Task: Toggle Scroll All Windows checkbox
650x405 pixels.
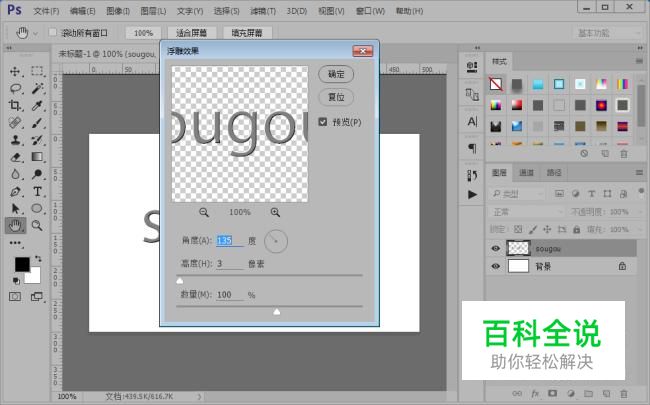Action: [x=53, y=32]
